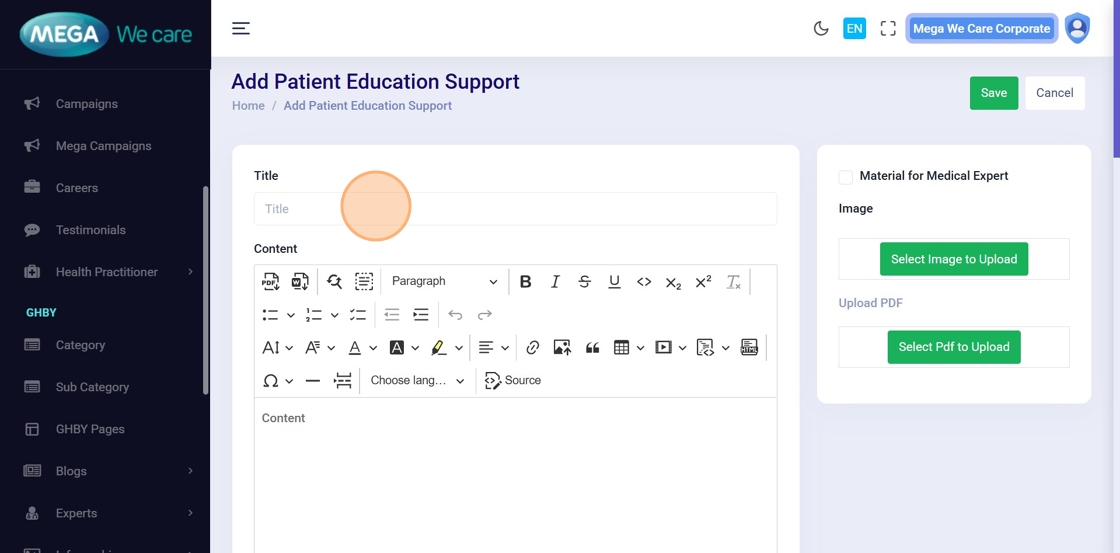Apply strikethrough formatting
The height and width of the screenshot is (553, 1120).
584,282
